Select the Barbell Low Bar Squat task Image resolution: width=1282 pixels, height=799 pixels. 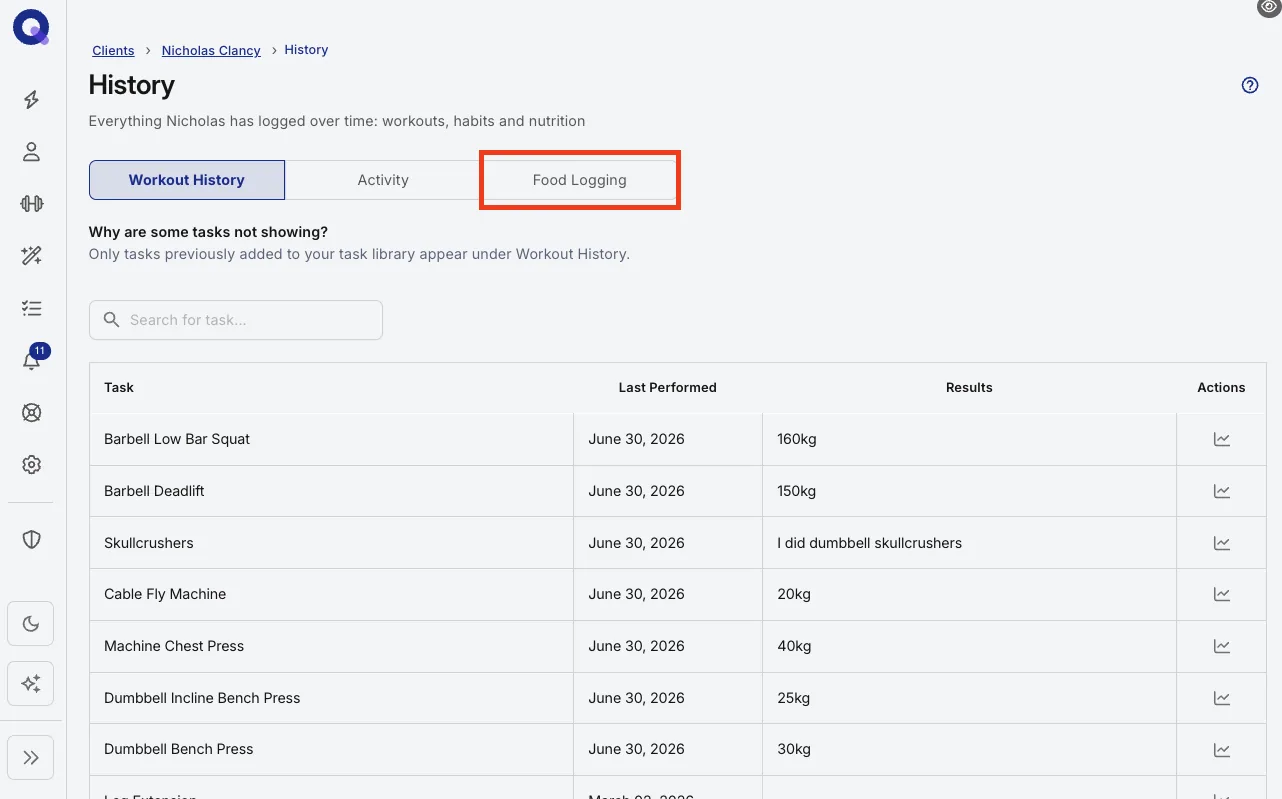point(177,439)
